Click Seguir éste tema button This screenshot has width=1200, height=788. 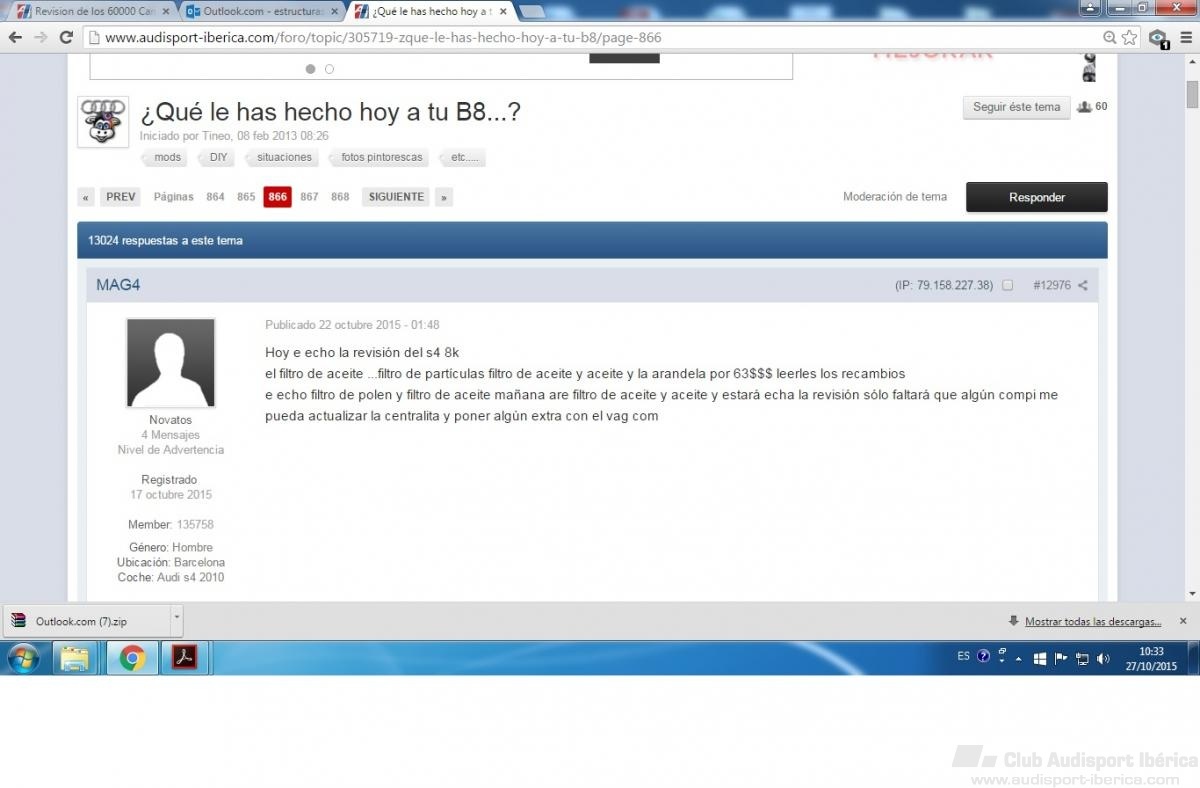tap(1016, 107)
